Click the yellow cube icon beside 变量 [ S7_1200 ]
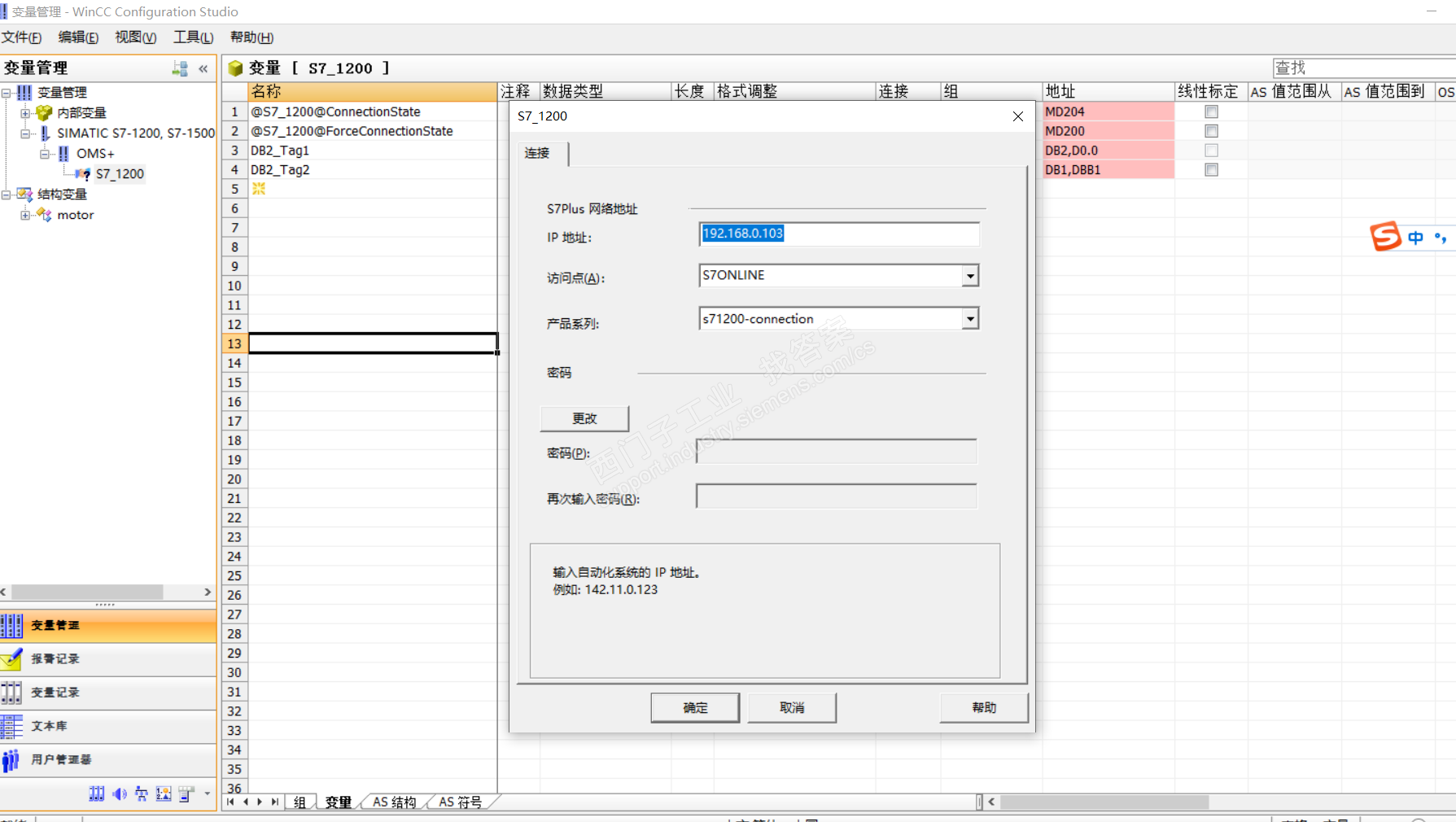The width and height of the screenshot is (1456, 822). pyautogui.click(x=235, y=68)
